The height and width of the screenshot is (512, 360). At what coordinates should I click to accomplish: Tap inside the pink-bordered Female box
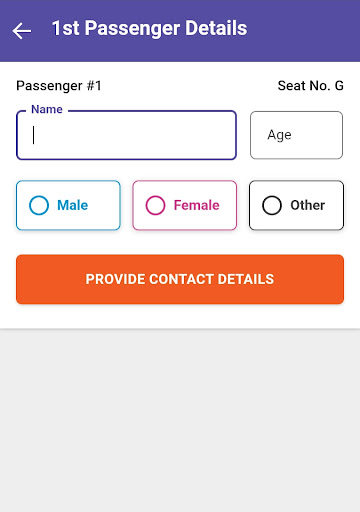185,205
